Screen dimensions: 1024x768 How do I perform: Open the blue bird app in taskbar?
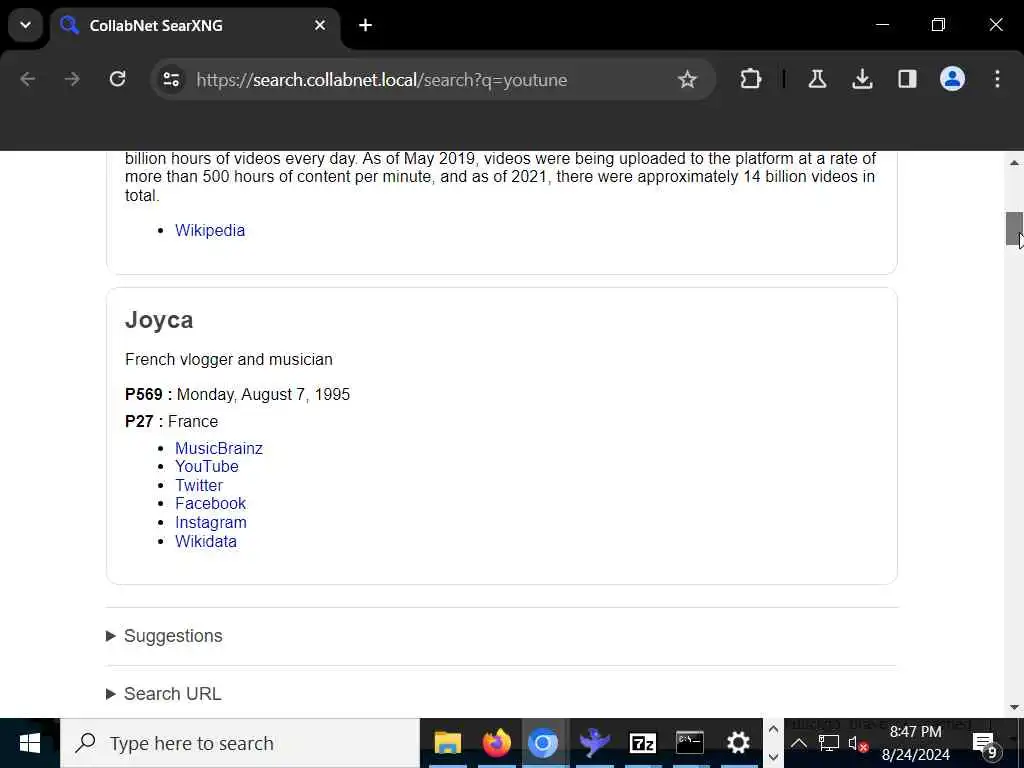(593, 743)
